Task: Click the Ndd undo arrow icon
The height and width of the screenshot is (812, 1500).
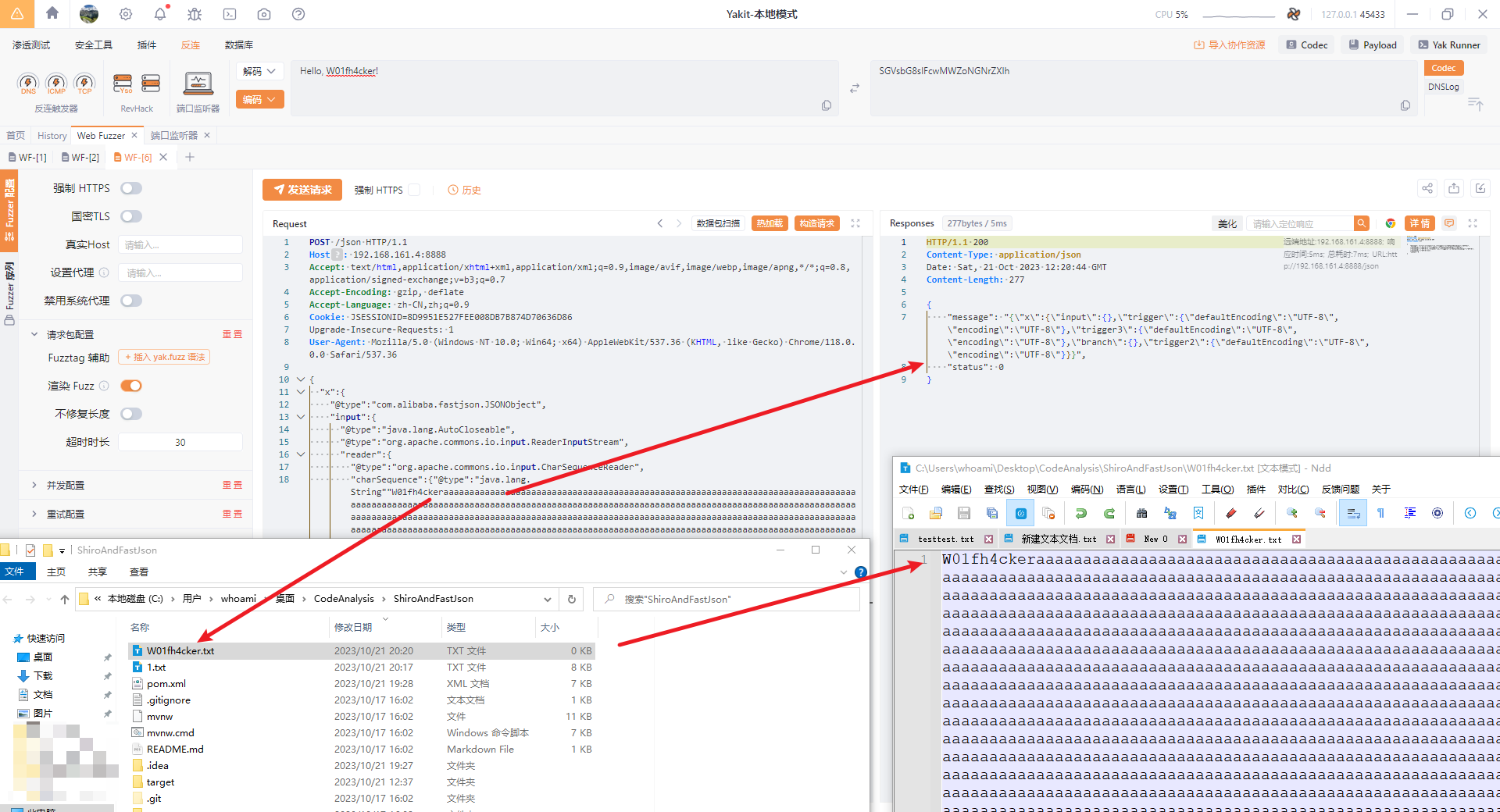Action: [x=1081, y=513]
